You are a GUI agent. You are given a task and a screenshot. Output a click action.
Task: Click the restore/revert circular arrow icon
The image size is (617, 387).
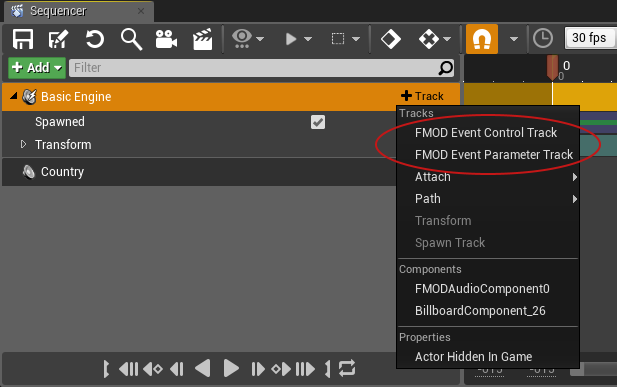(94, 39)
